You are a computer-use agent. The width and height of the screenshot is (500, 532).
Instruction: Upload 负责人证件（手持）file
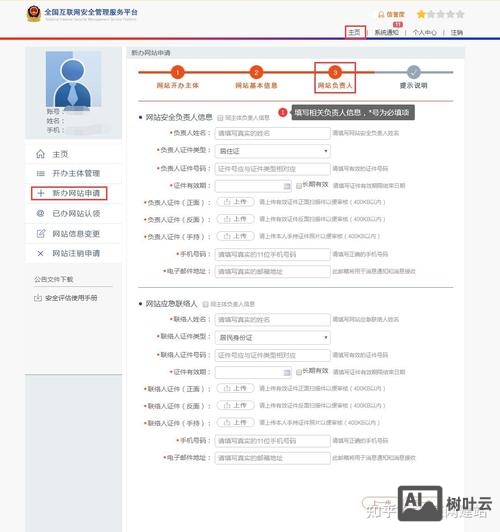click(x=235, y=236)
